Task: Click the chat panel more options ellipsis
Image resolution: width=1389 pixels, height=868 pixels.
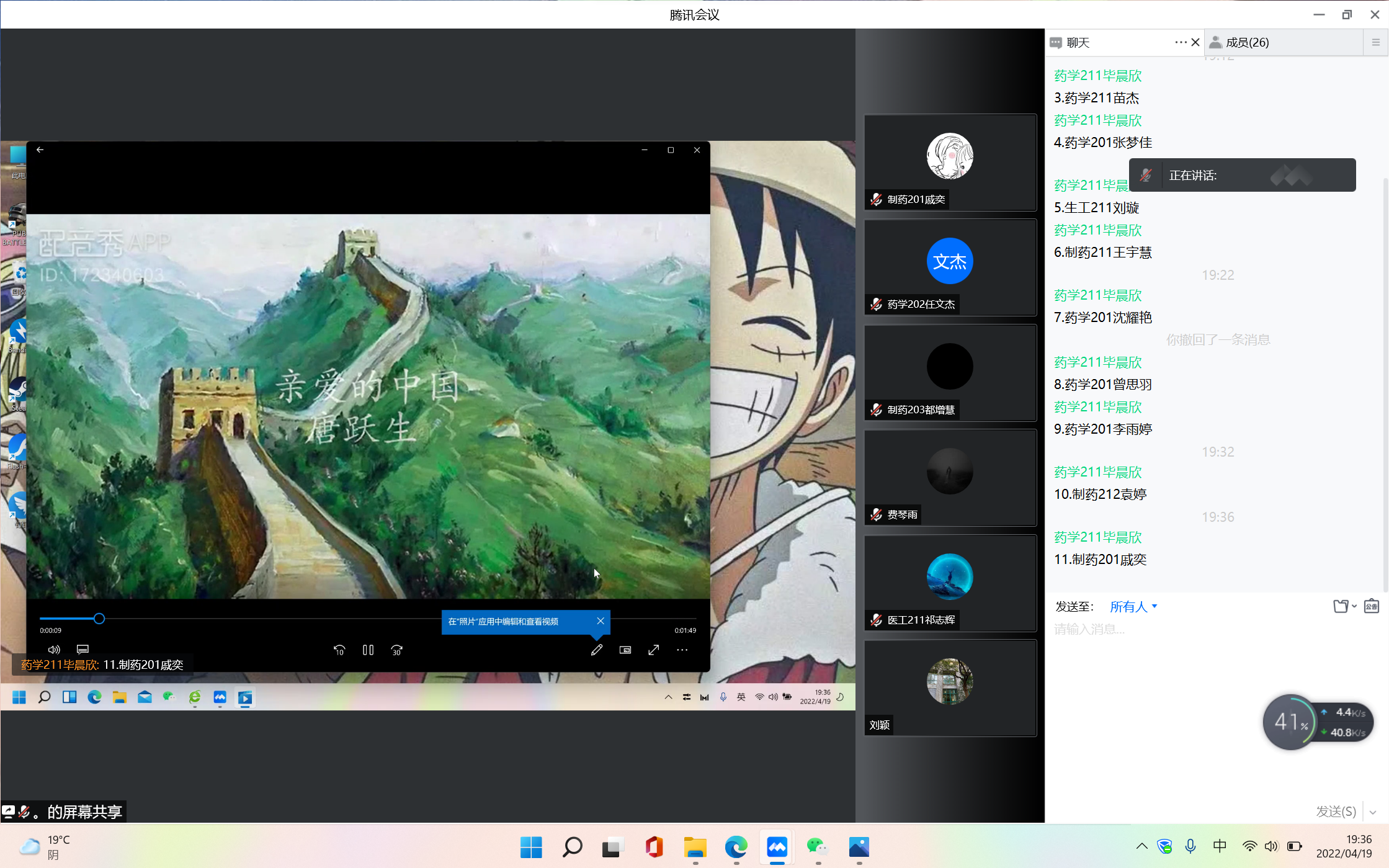Action: click(1179, 42)
